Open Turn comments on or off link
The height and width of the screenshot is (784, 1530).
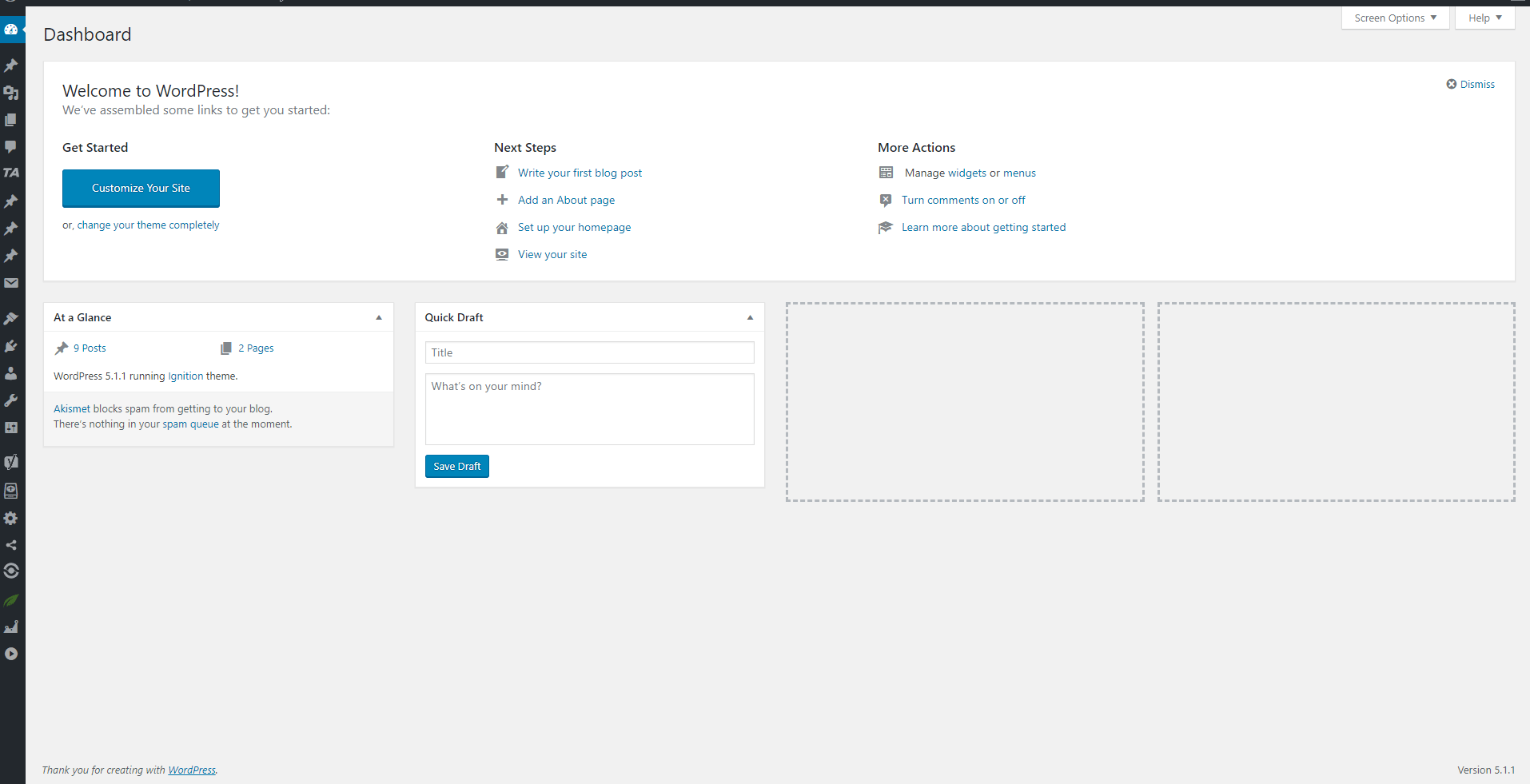pyautogui.click(x=963, y=200)
